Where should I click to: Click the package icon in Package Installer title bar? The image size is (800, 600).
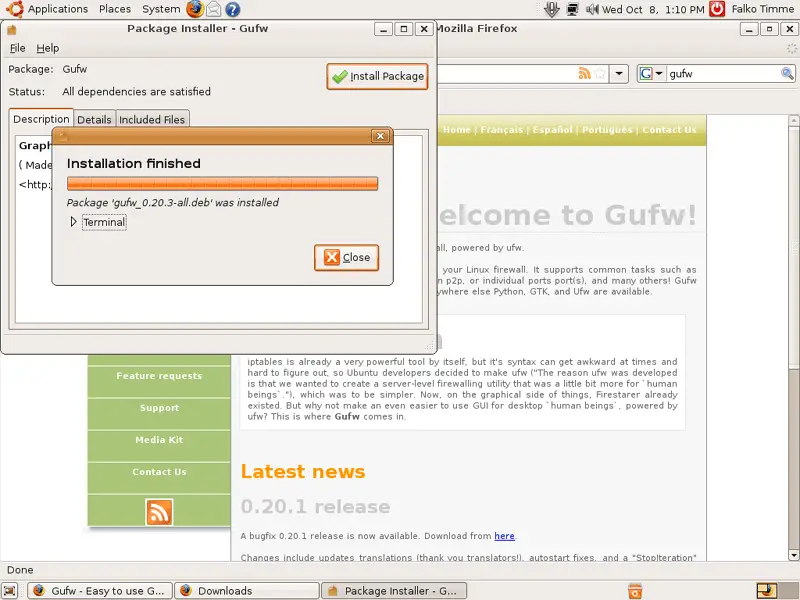point(12,30)
